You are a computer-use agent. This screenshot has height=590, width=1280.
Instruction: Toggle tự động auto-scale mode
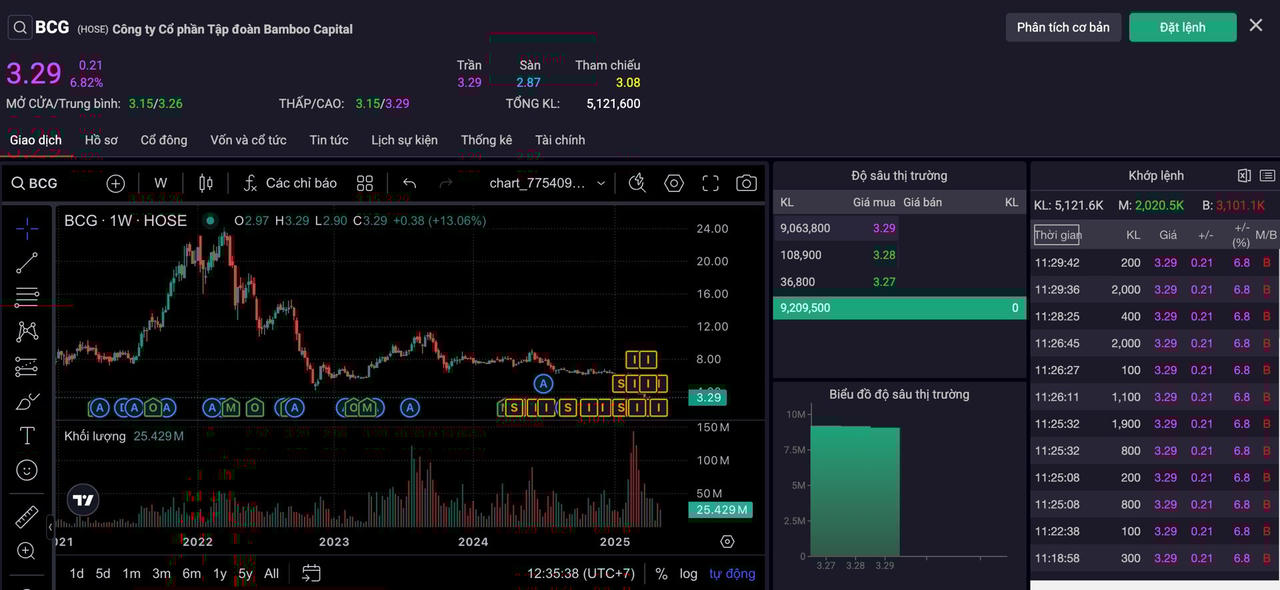(x=731, y=573)
